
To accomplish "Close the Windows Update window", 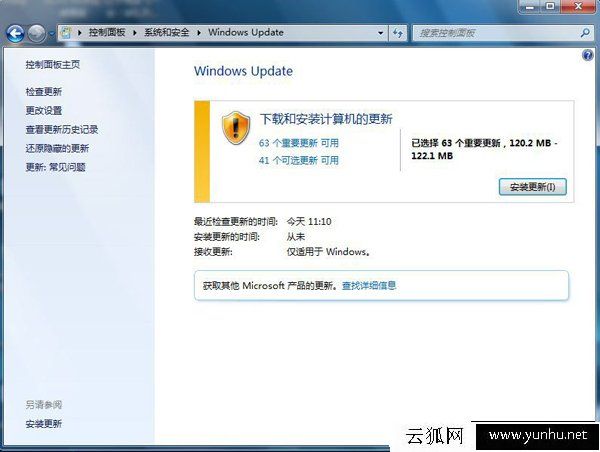I will [x=578, y=7].
